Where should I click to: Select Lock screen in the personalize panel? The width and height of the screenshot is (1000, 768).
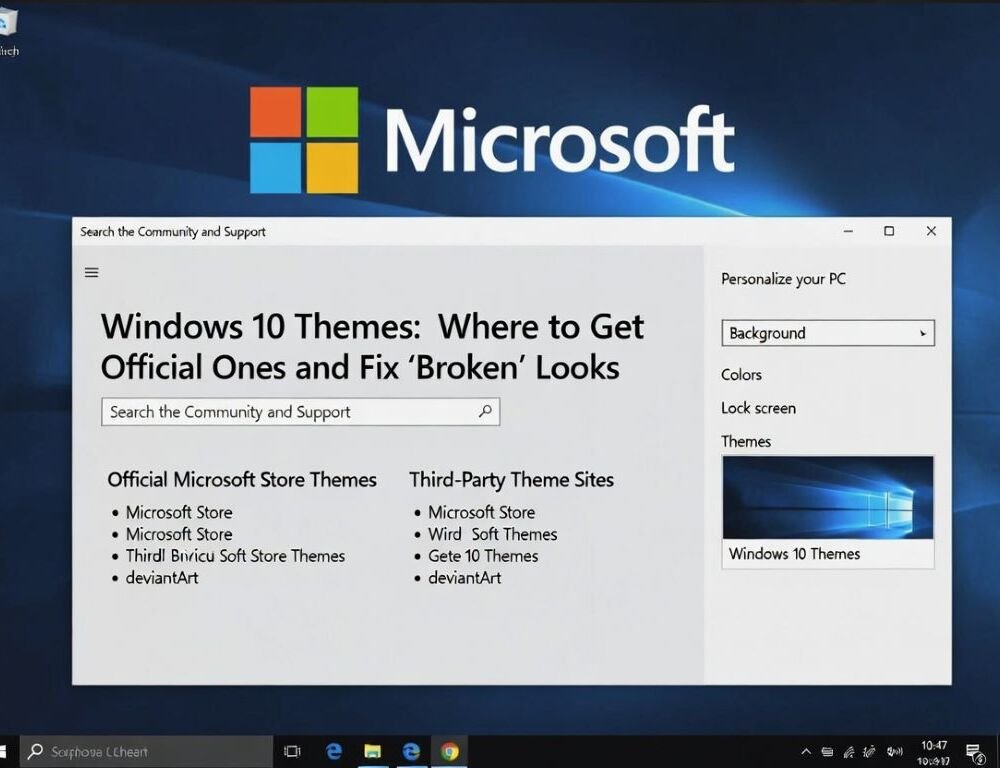coord(758,408)
